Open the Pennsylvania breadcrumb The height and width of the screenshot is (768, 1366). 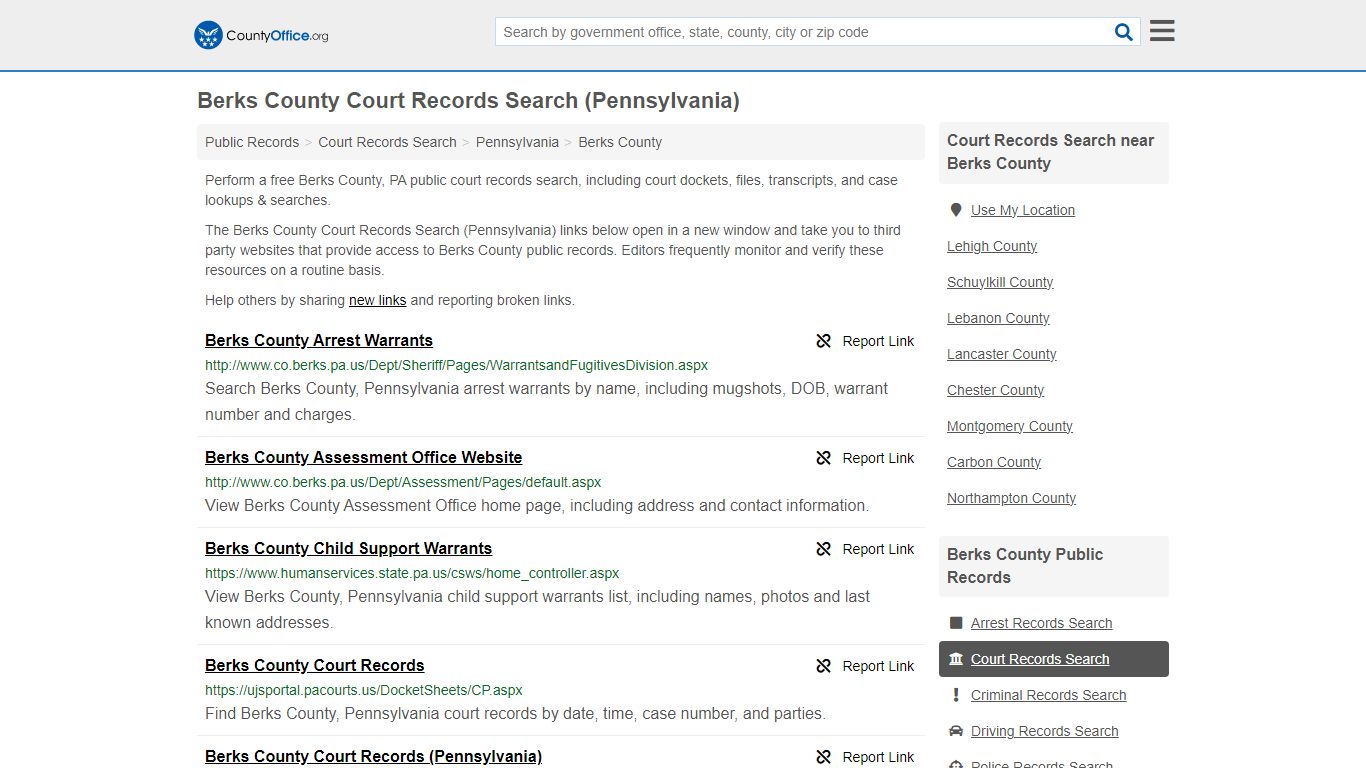517,142
